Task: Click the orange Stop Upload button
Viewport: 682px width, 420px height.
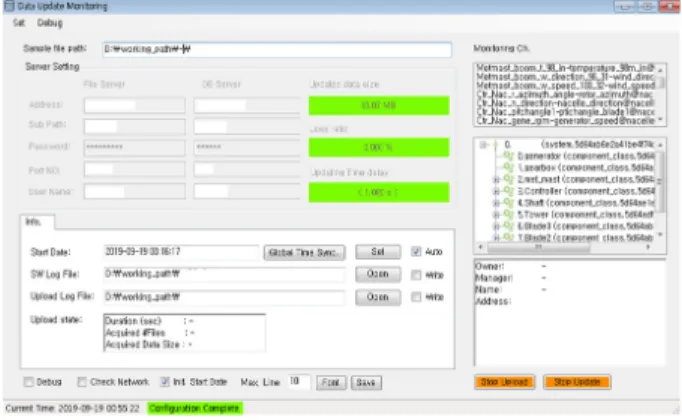Action: click(x=505, y=382)
